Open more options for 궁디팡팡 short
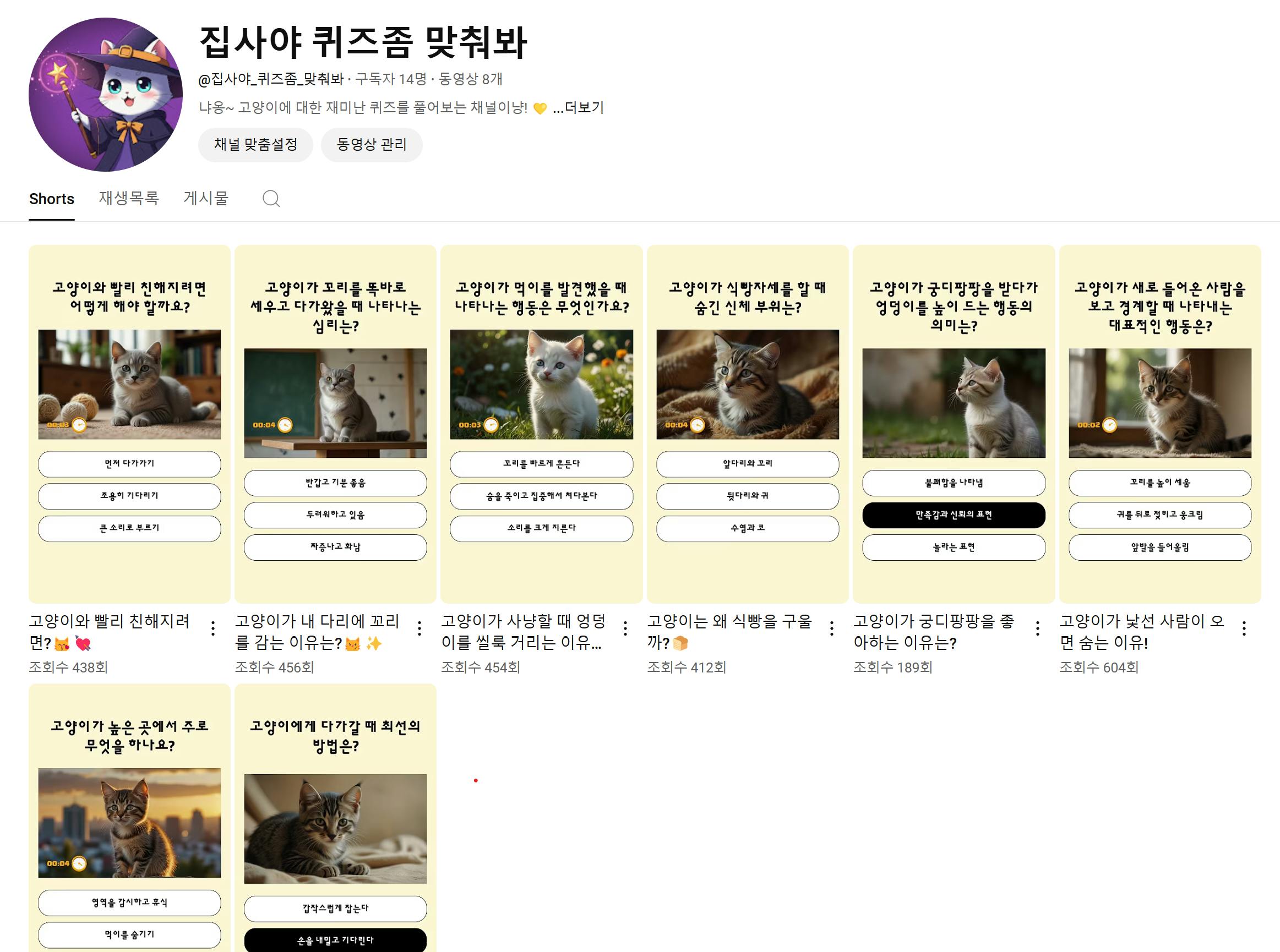 (1037, 628)
